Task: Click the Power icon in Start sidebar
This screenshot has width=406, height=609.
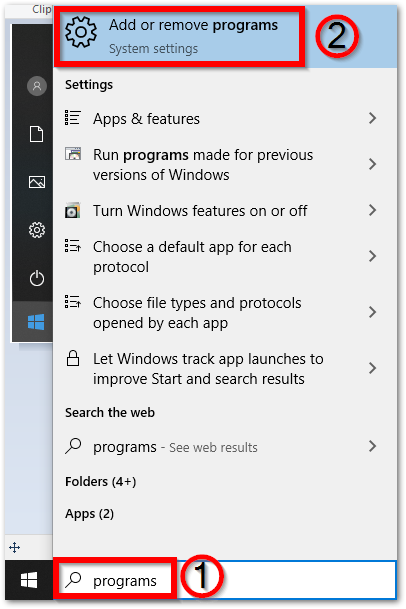Action: coord(37,278)
